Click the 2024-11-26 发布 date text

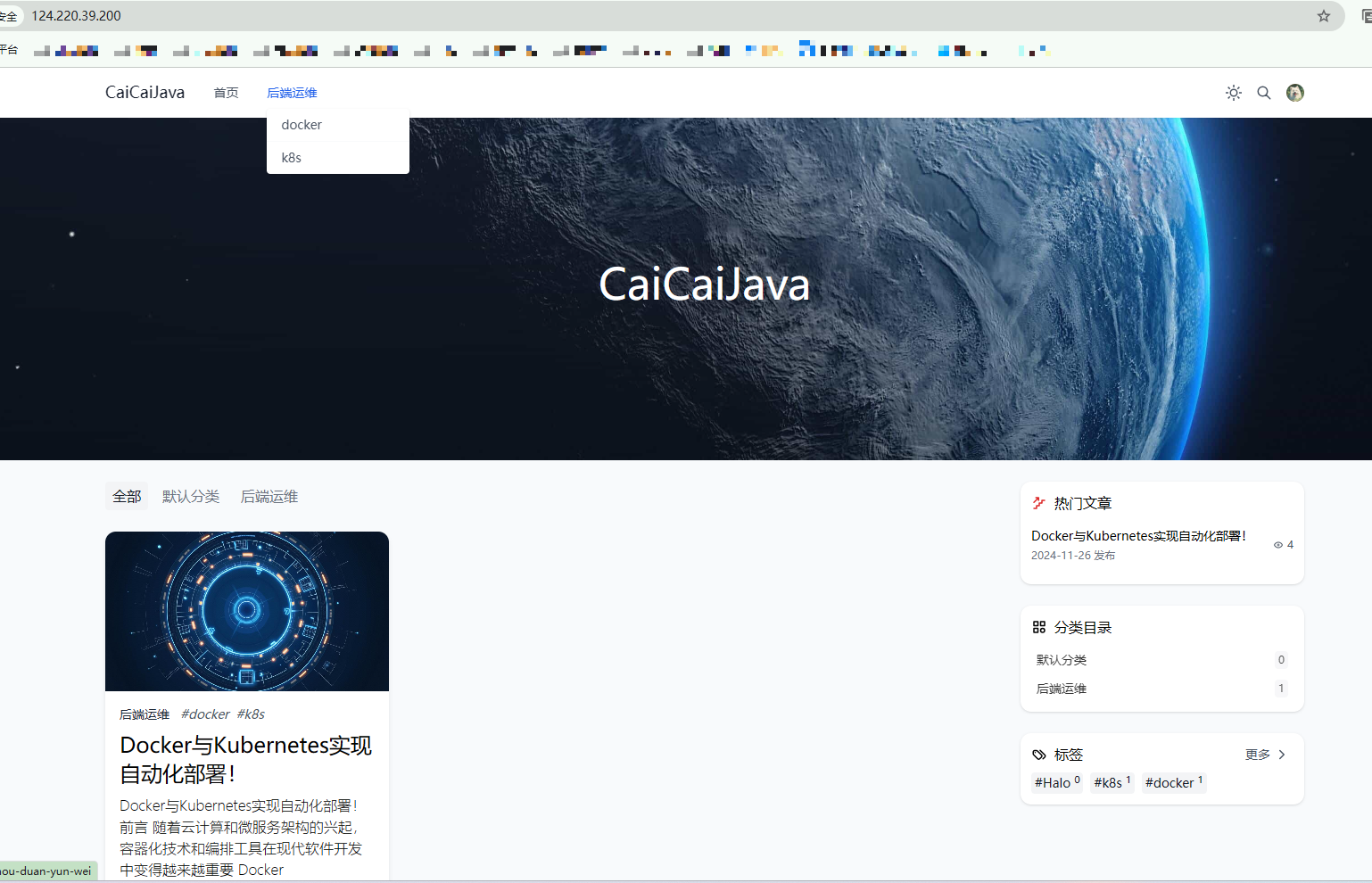[1073, 556]
